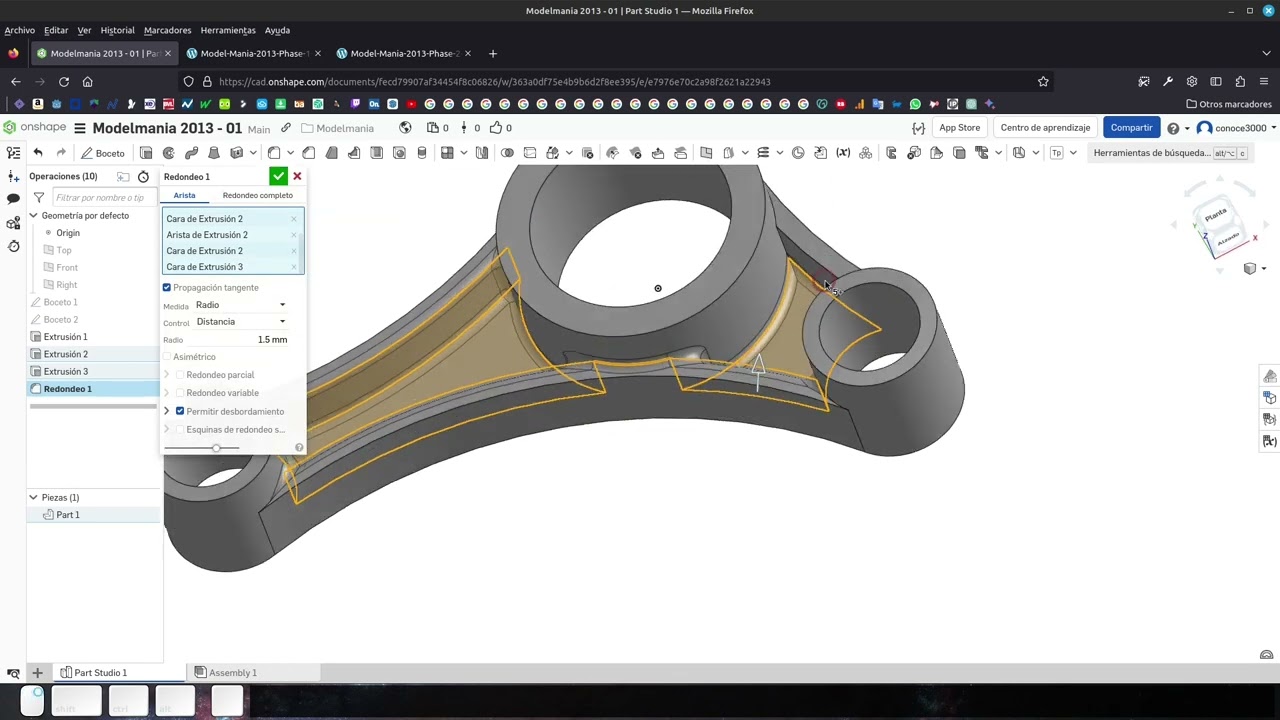This screenshot has width=1280, height=720.
Task: Collapse Geometría por defecto tree
Action: click(x=33, y=216)
